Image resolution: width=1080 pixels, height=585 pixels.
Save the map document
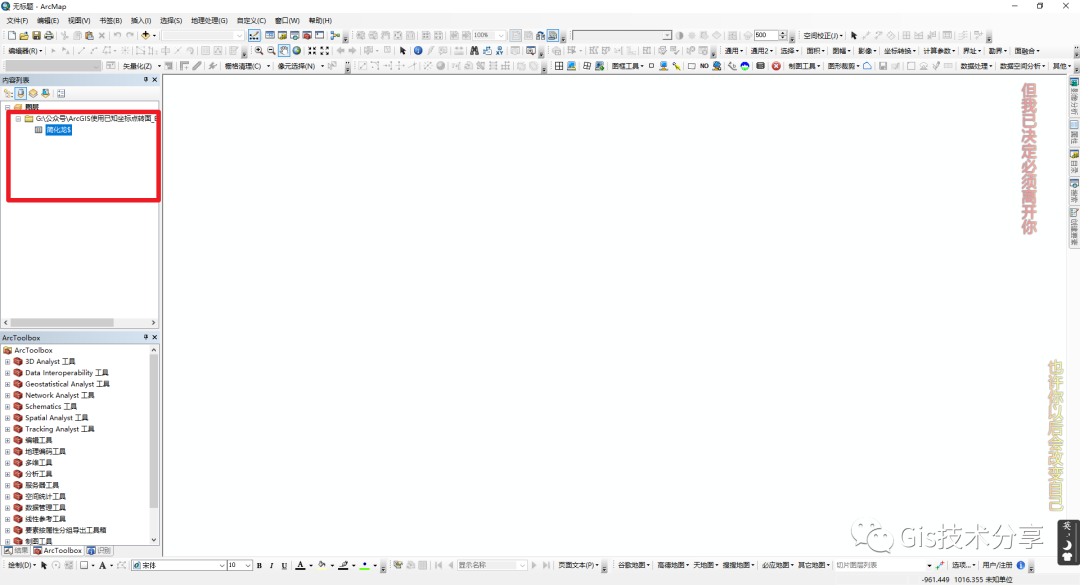pyautogui.click(x=37, y=36)
